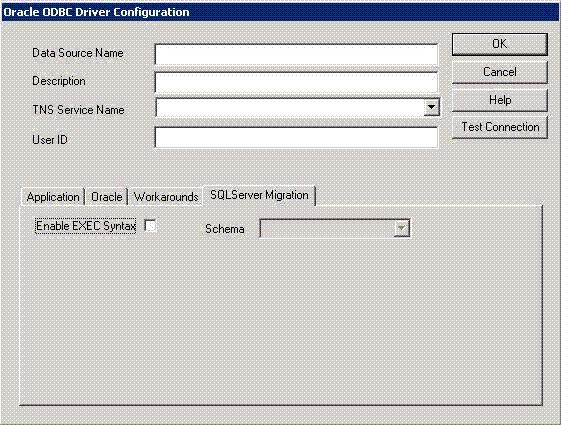Click inside the TNS Service Name combo box
The height and width of the screenshot is (425, 561).
click(290, 107)
